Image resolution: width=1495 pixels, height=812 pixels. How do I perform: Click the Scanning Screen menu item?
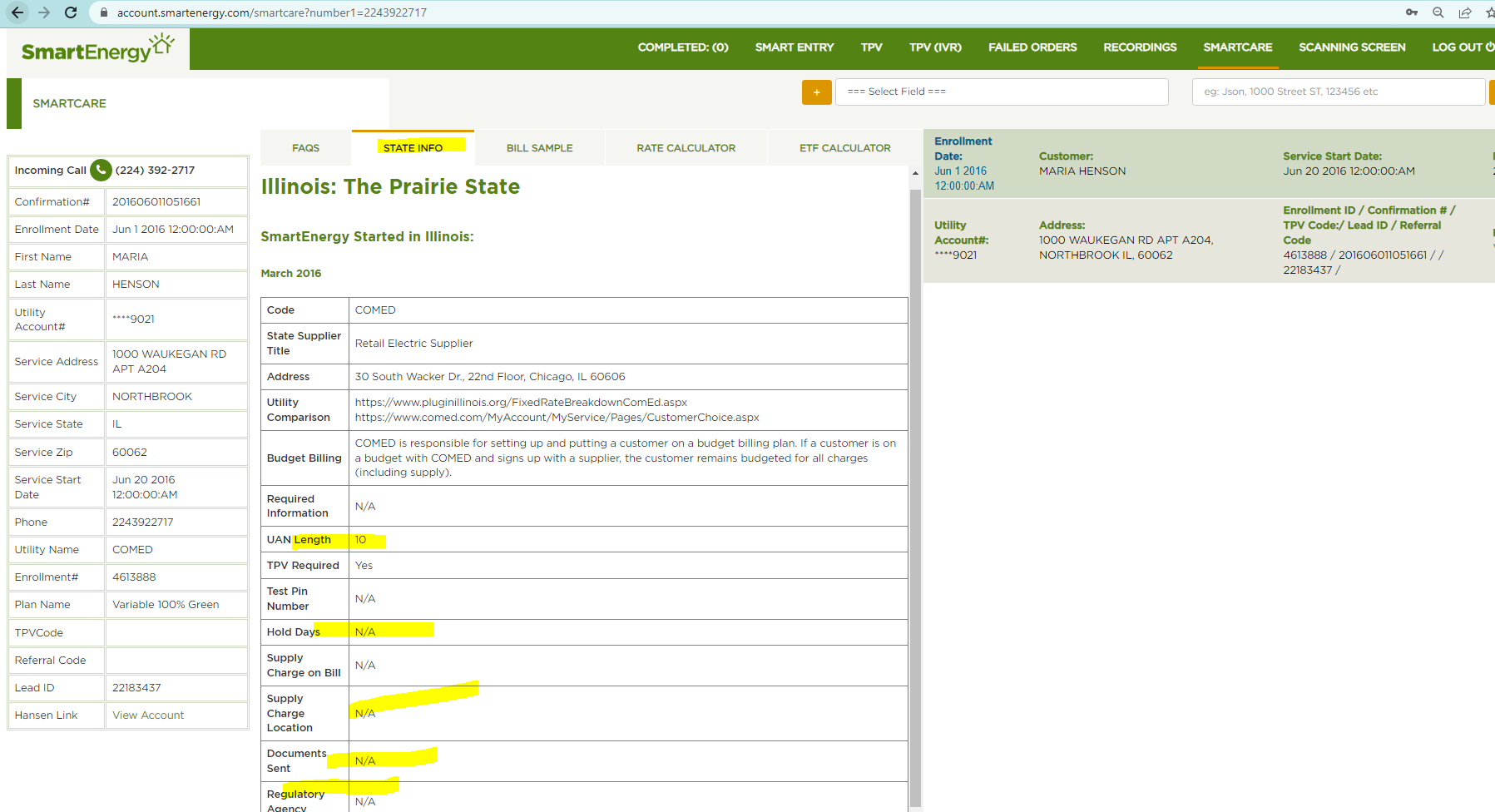click(x=1352, y=47)
